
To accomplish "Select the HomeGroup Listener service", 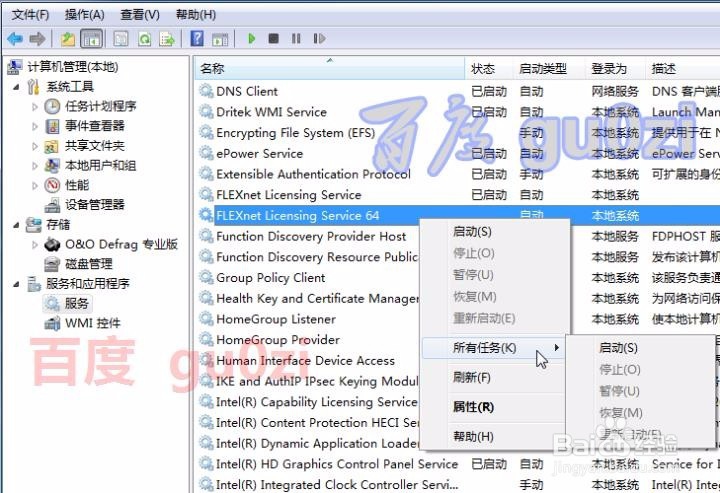I will (276, 319).
